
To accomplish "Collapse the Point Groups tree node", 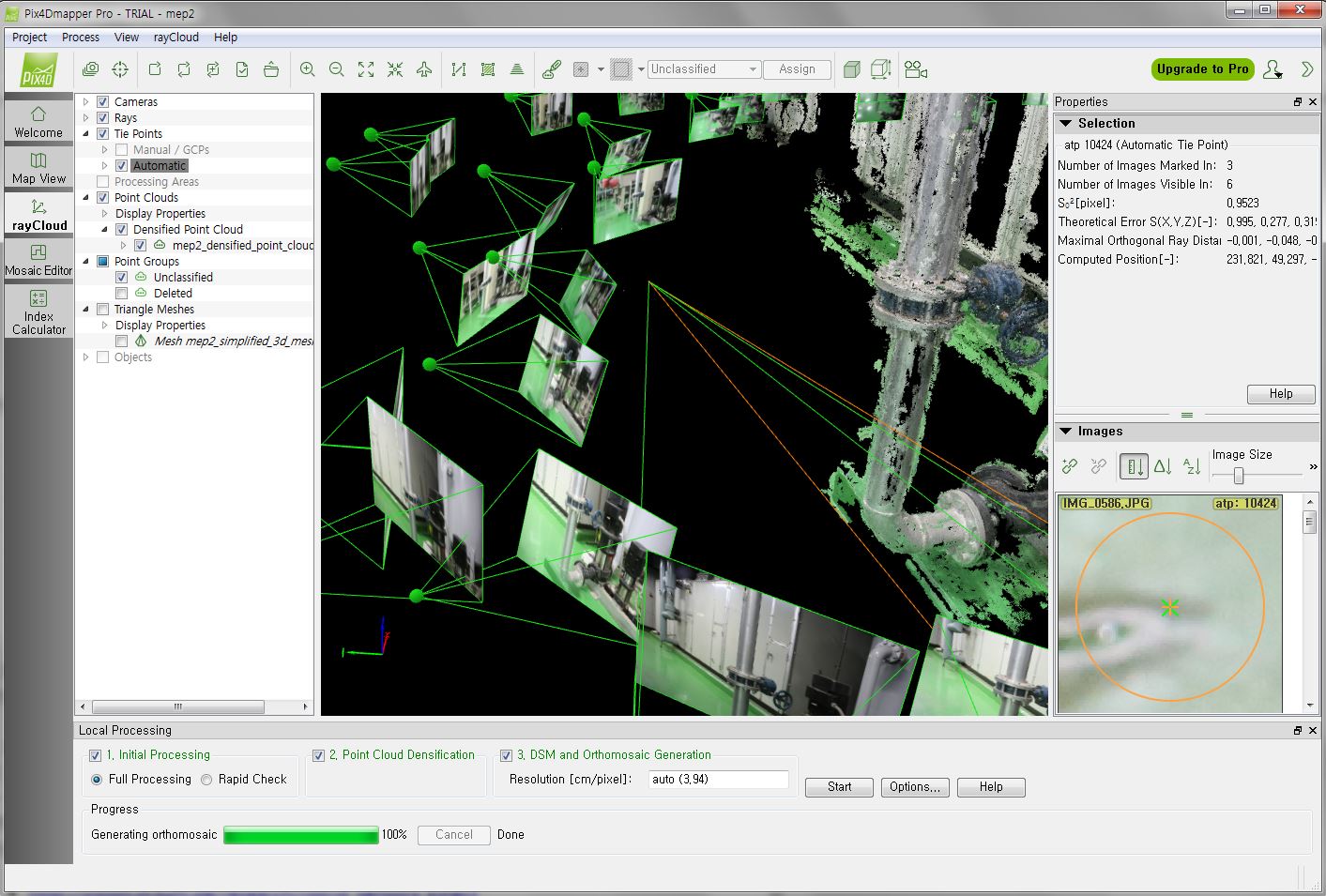I will (86, 261).
